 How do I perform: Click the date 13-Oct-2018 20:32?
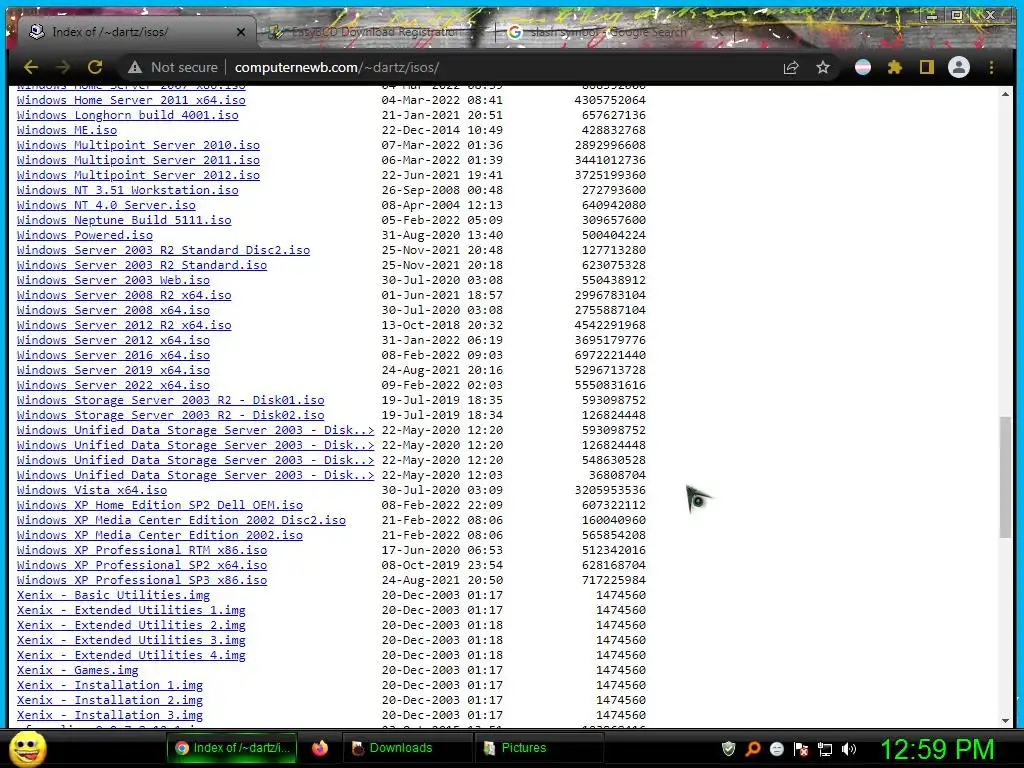tap(442, 325)
